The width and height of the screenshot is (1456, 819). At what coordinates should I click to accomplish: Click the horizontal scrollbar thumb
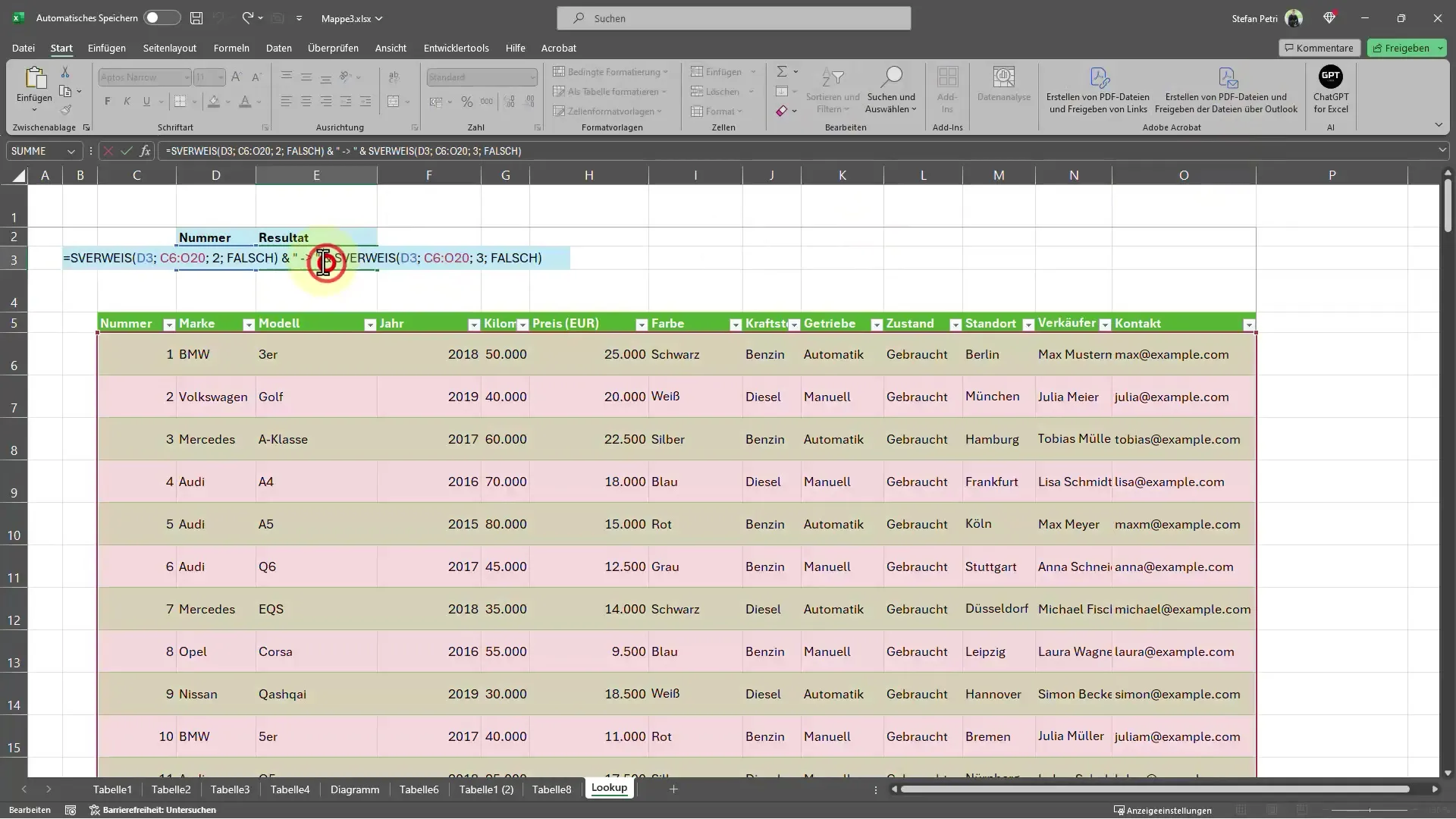click(x=1155, y=789)
